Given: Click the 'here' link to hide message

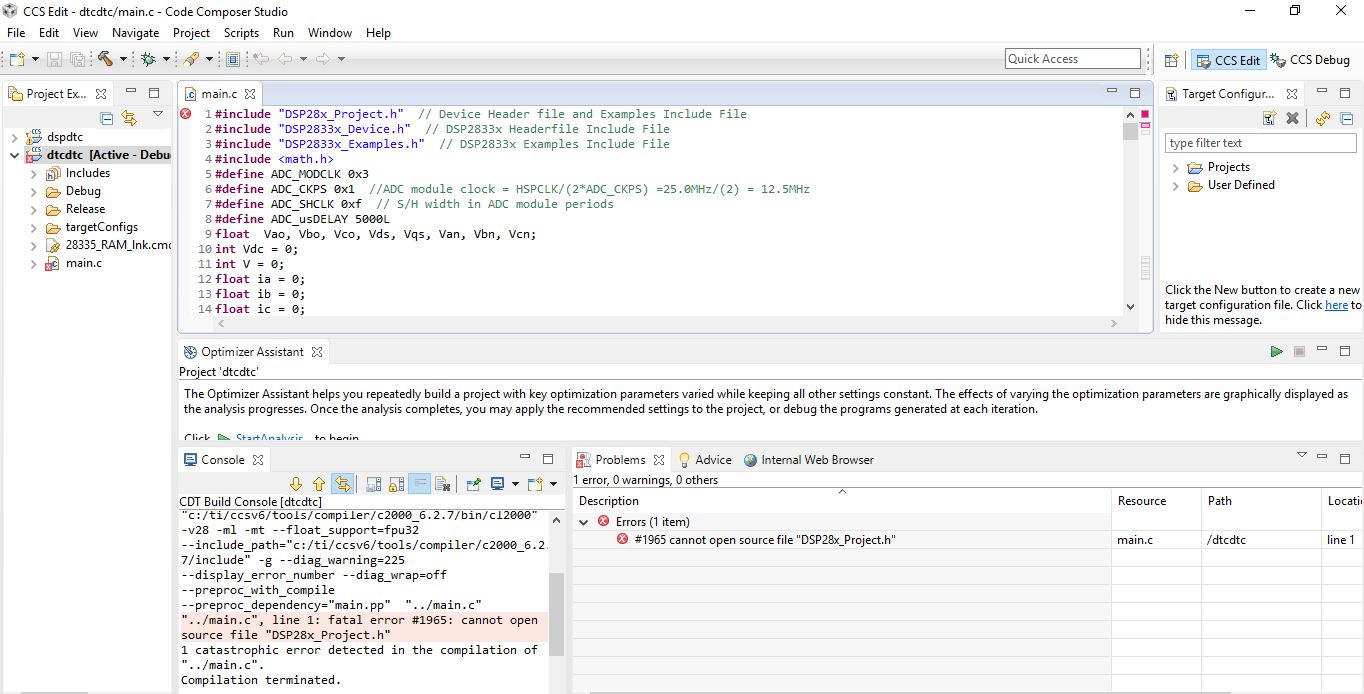Looking at the screenshot, I should pos(1336,305).
